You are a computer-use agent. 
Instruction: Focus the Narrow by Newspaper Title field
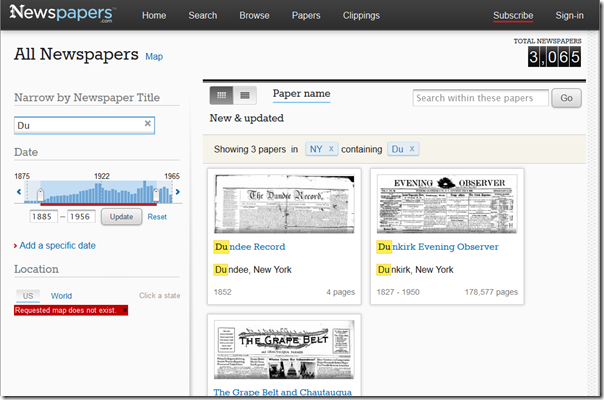click(x=84, y=125)
